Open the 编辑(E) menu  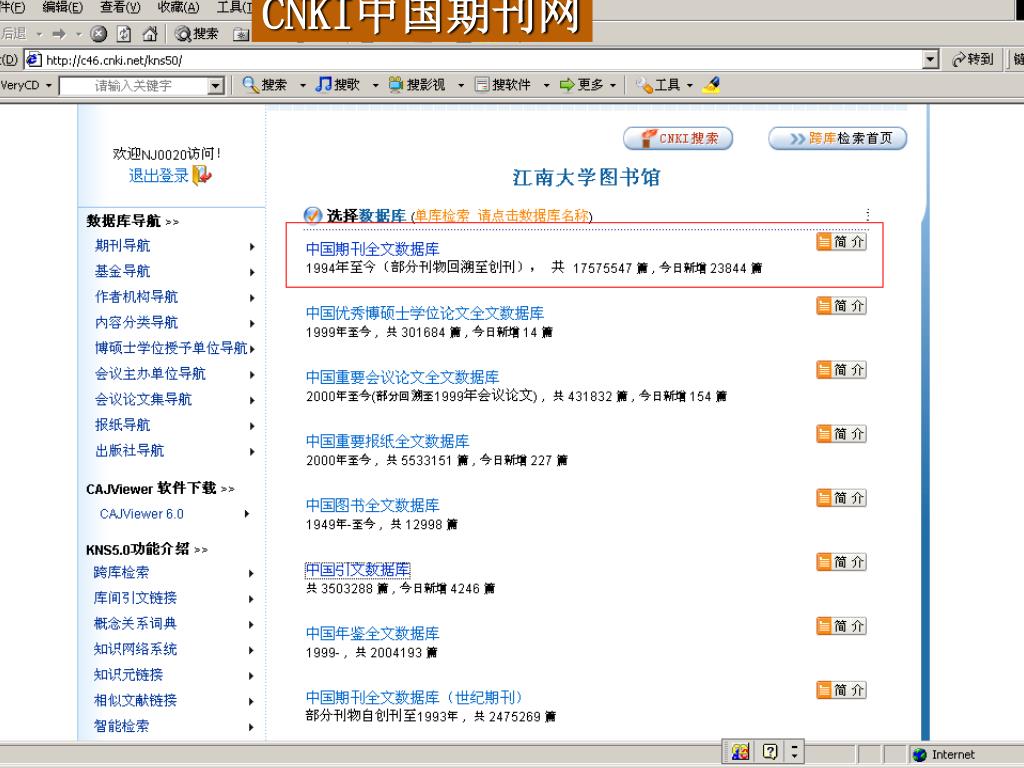click(62, 7)
